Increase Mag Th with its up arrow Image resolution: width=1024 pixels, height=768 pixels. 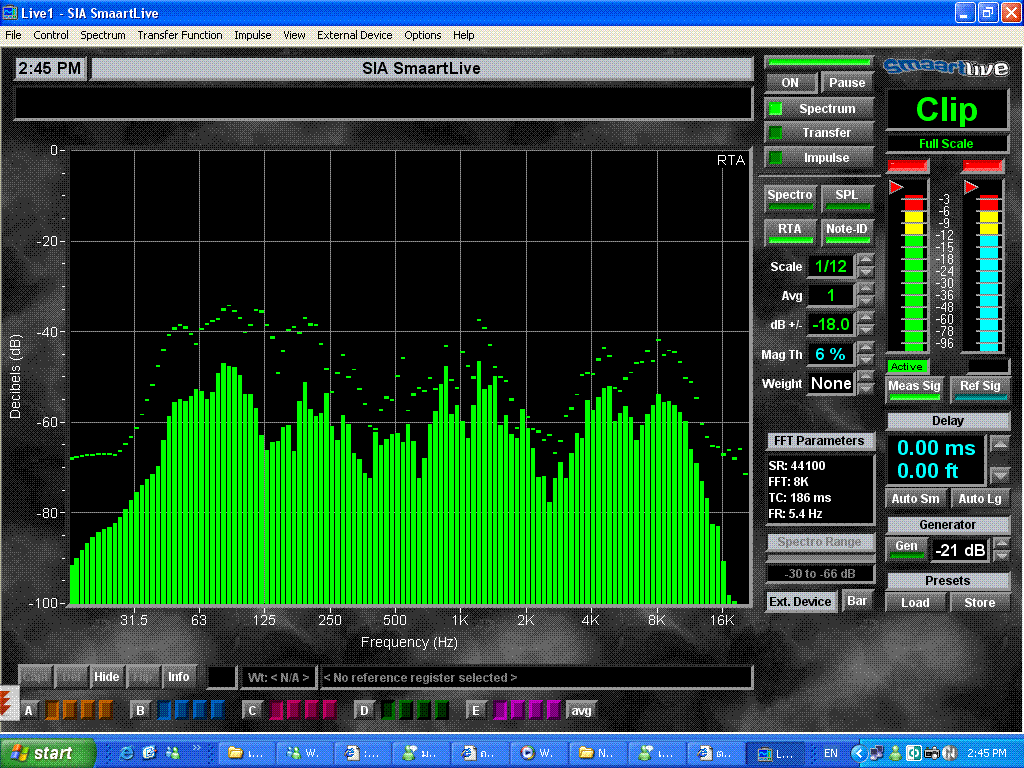[x=865, y=347]
